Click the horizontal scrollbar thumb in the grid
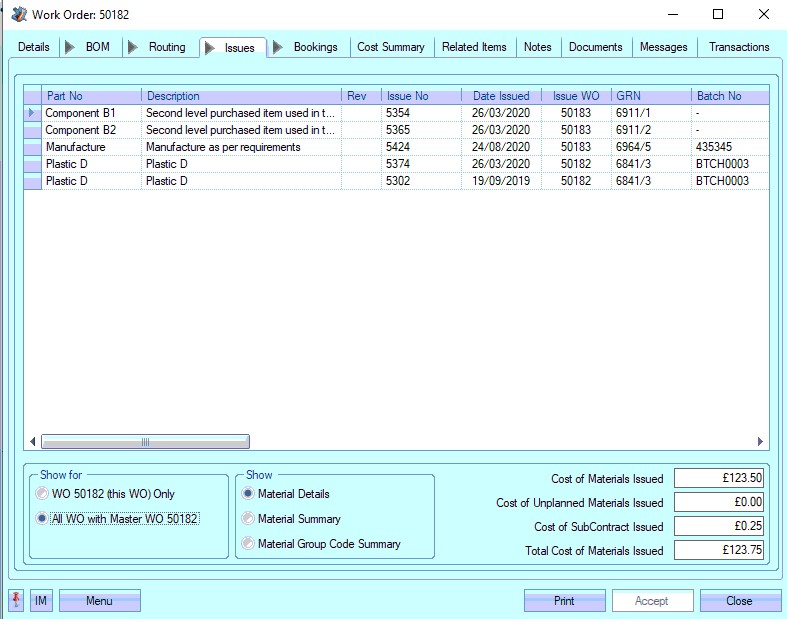This screenshot has width=787, height=619. [x=145, y=442]
